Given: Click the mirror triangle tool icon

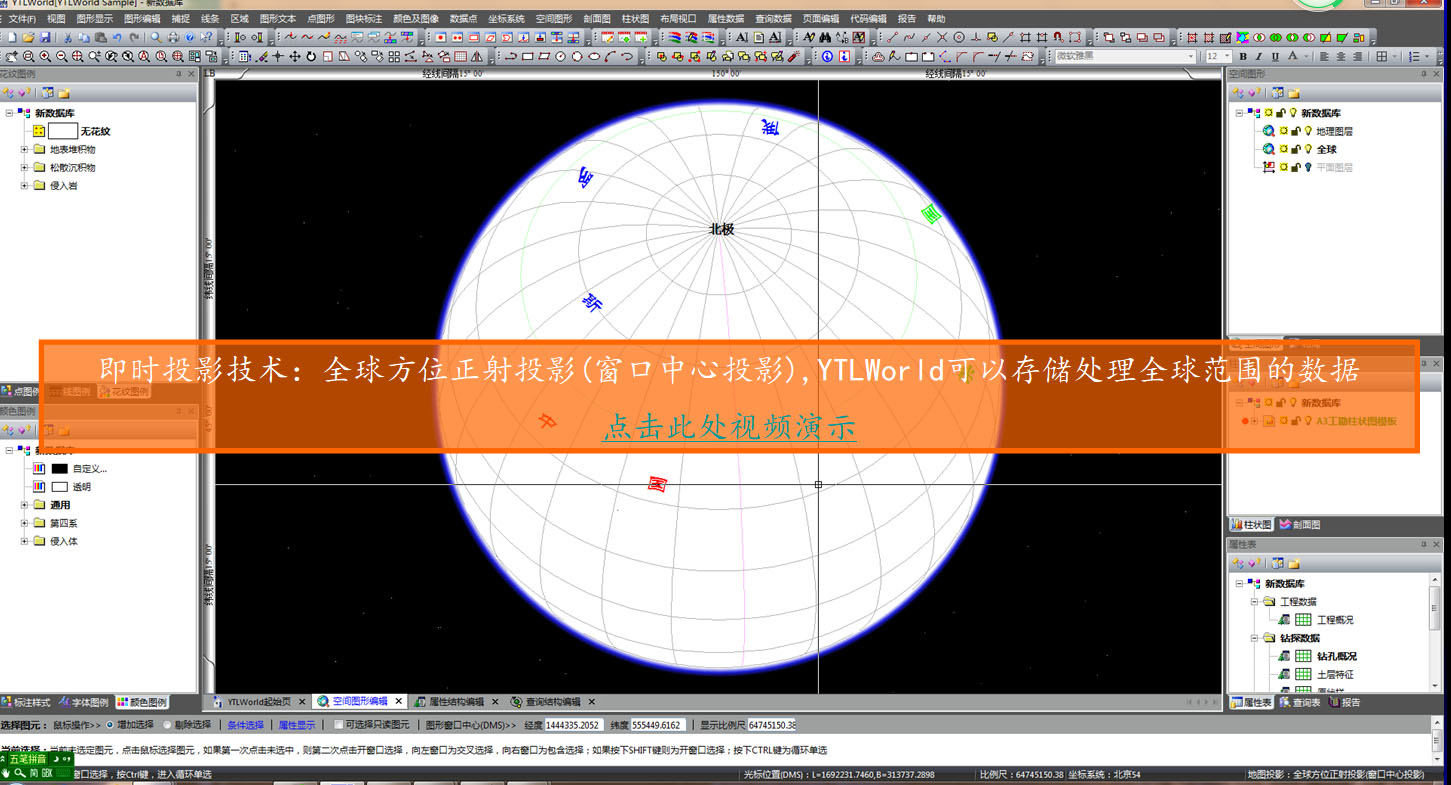Looking at the screenshot, I should 477,56.
